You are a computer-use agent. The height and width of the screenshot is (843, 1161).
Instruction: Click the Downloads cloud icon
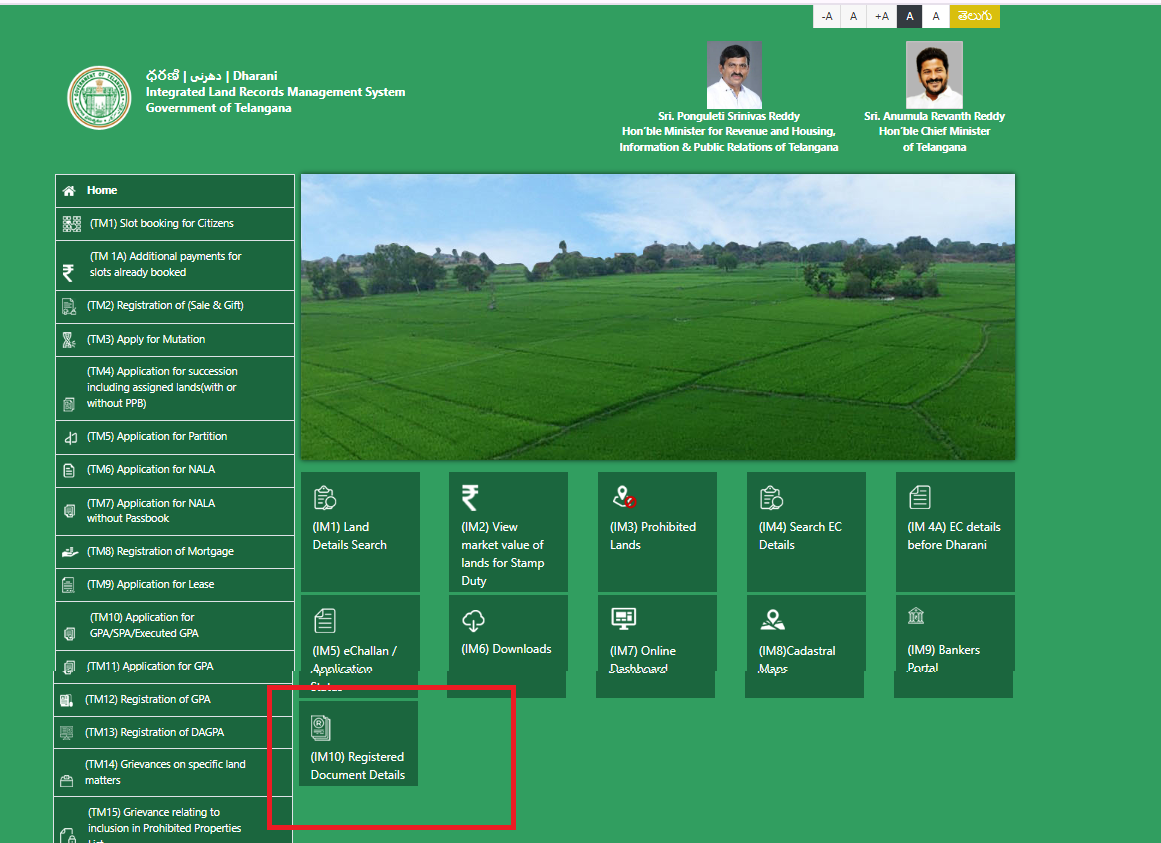click(x=473, y=621)
